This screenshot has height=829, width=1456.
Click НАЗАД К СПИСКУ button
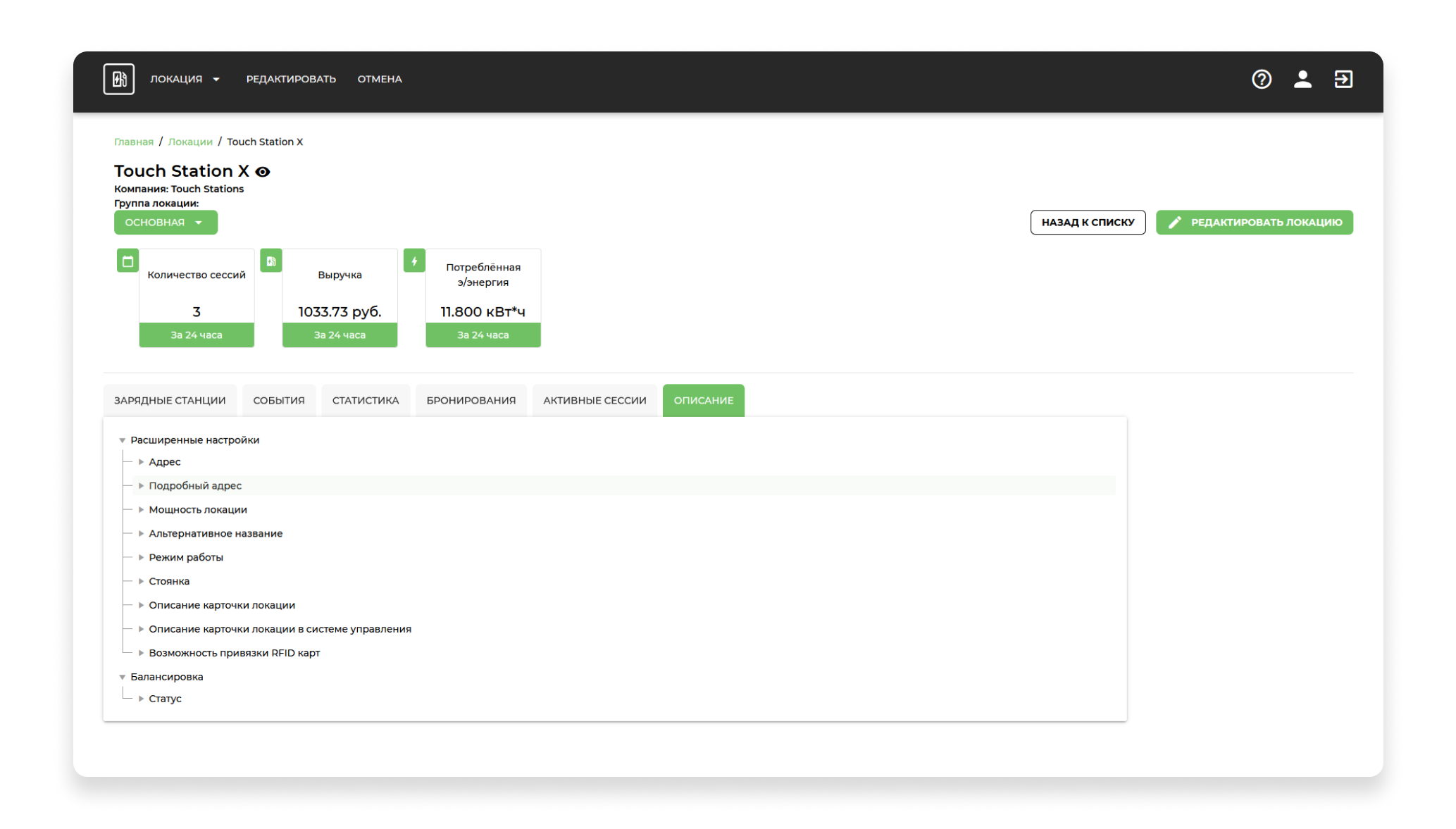[x=1088, y=223]
